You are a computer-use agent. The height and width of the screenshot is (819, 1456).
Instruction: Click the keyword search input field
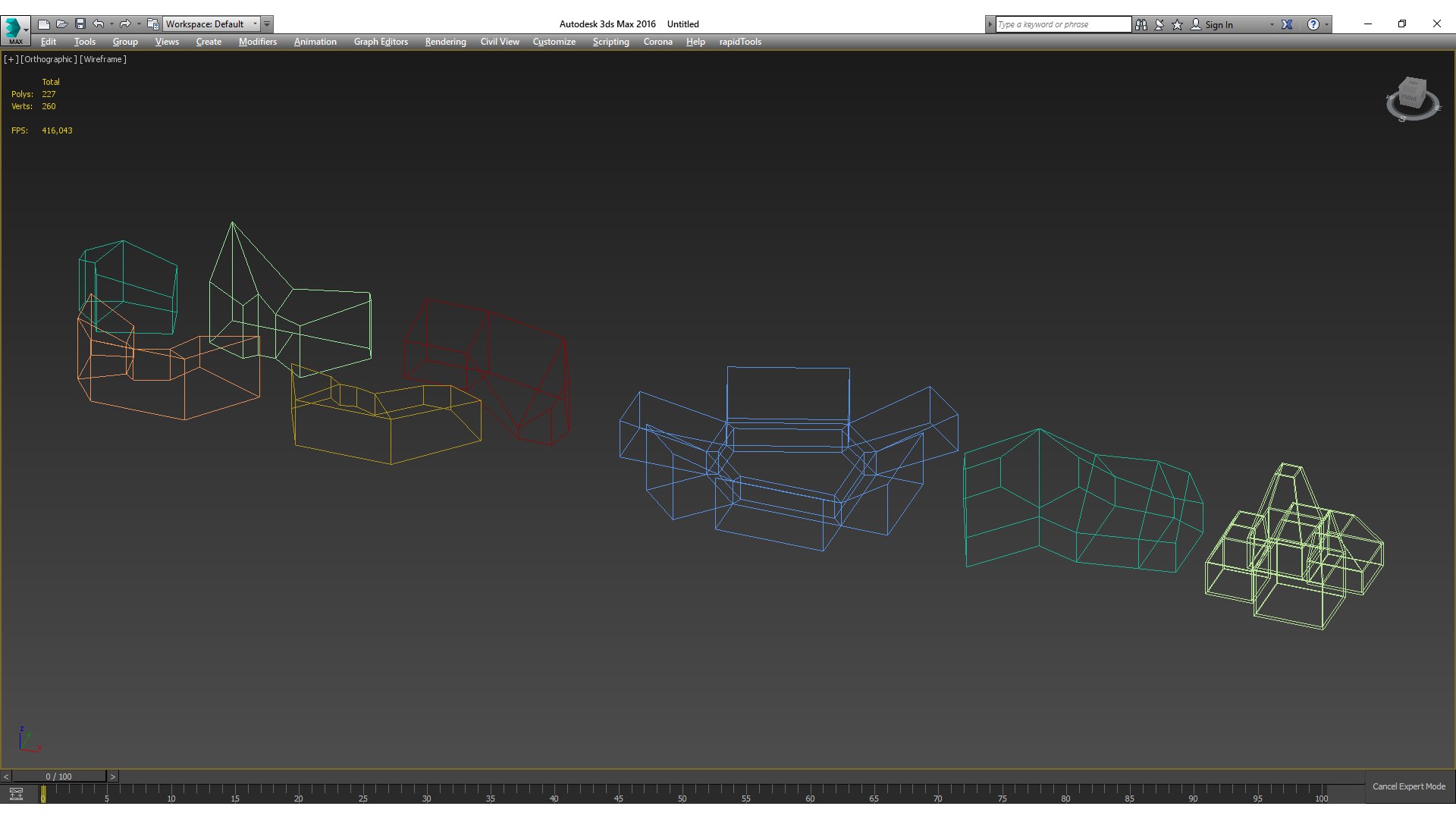[1063, 24]
